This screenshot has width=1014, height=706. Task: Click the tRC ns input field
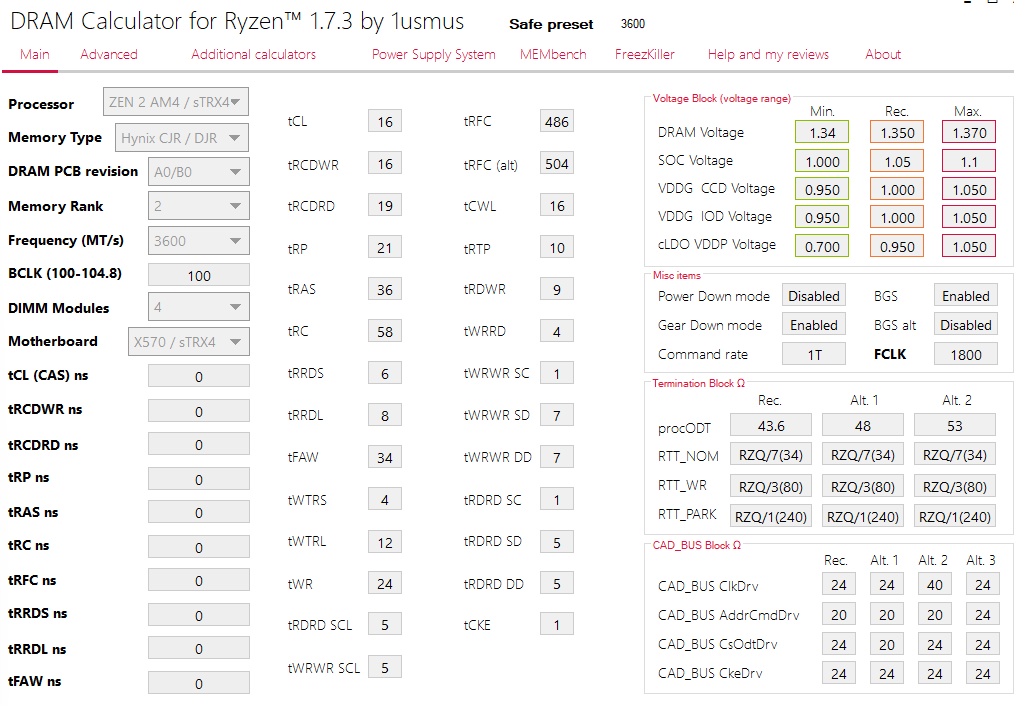[x=199, y=546]
